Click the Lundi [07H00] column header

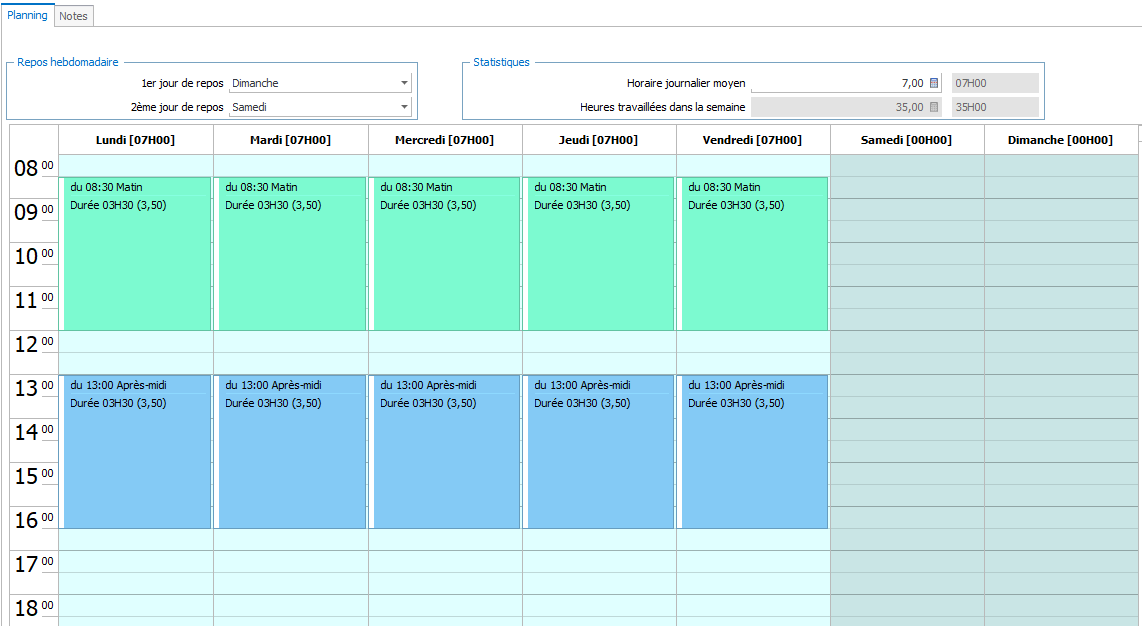pyautogui.click(x=135, y=140)
